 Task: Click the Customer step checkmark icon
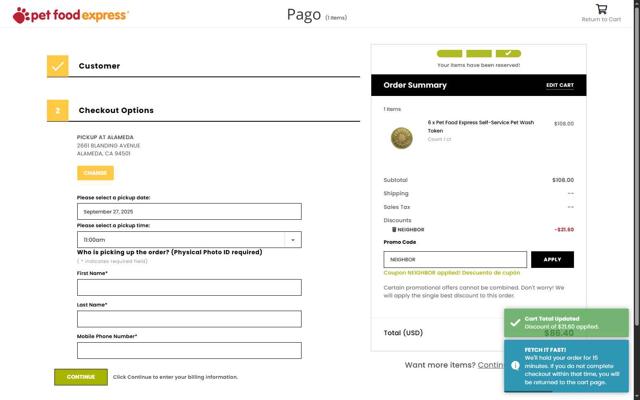coord(58,66)
